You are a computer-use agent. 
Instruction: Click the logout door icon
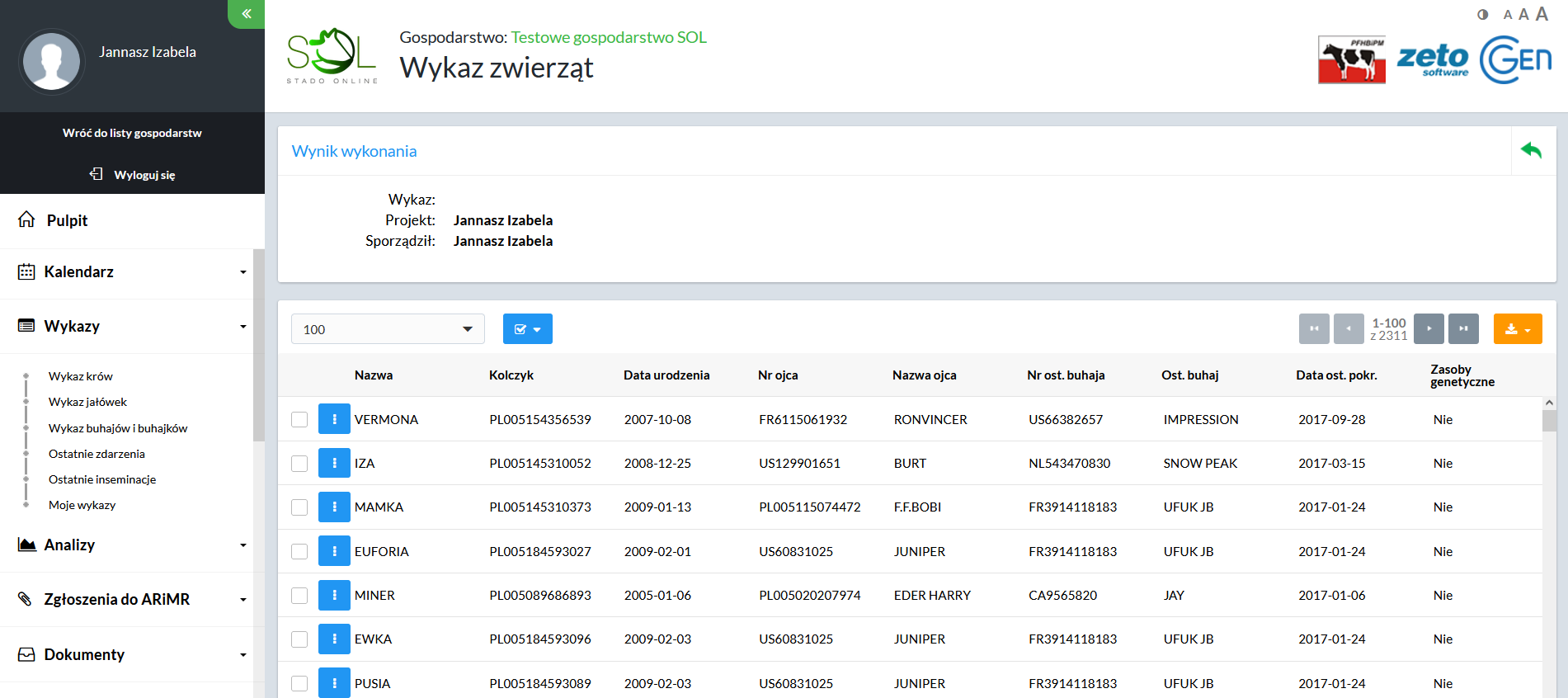point(97,174)
